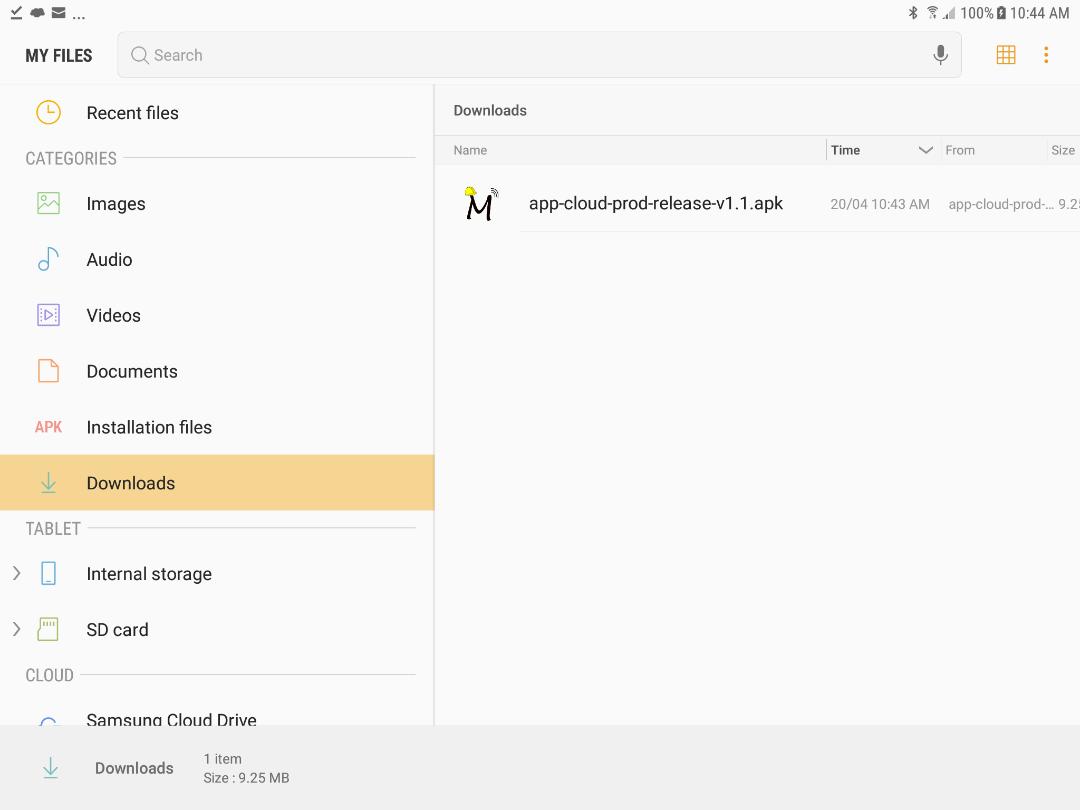Image resolution: width=1080 pixels, height=810 pixels.
Task: Open app-cloud-prod-release-v1.1.apk
Action: [656, 202]
